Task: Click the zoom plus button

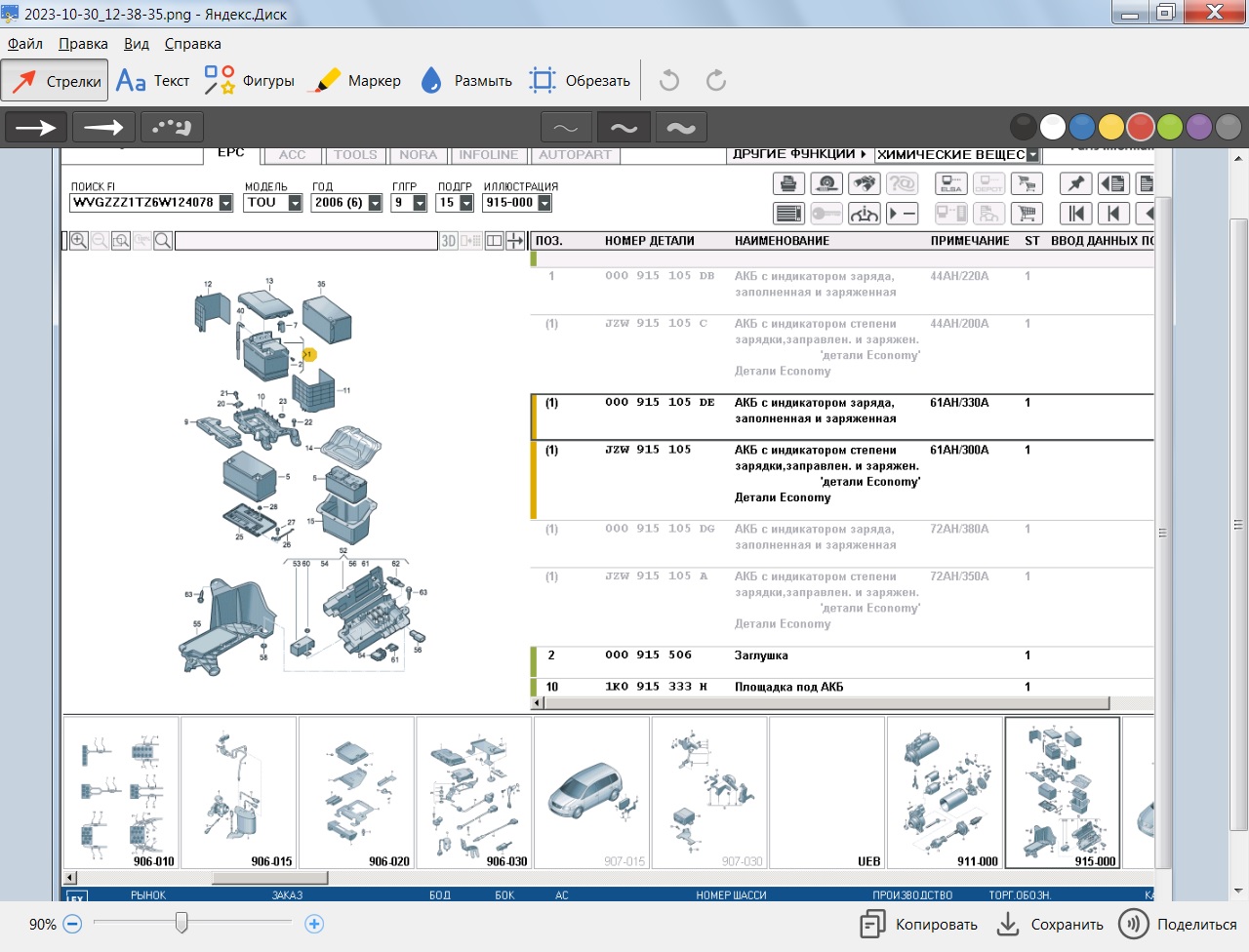Action: (x=314, y=924)
